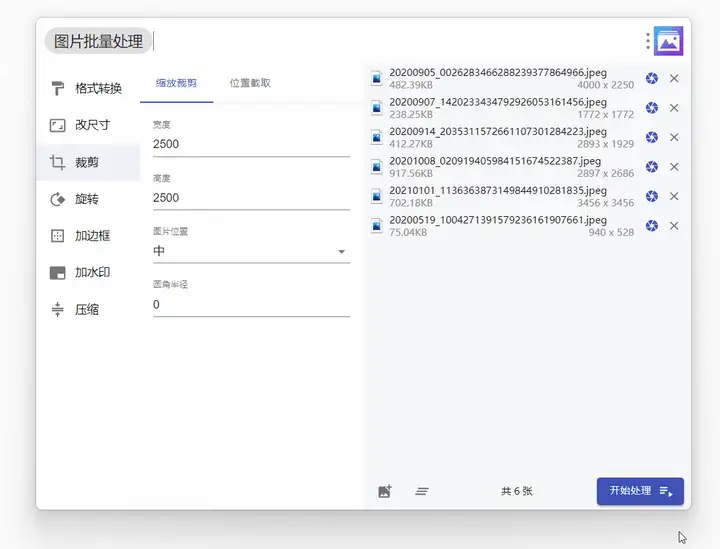The width and height of the screenshot is (720, 549).
Task: Click the purple picture app logo
Action: click(x=669, y=41)
